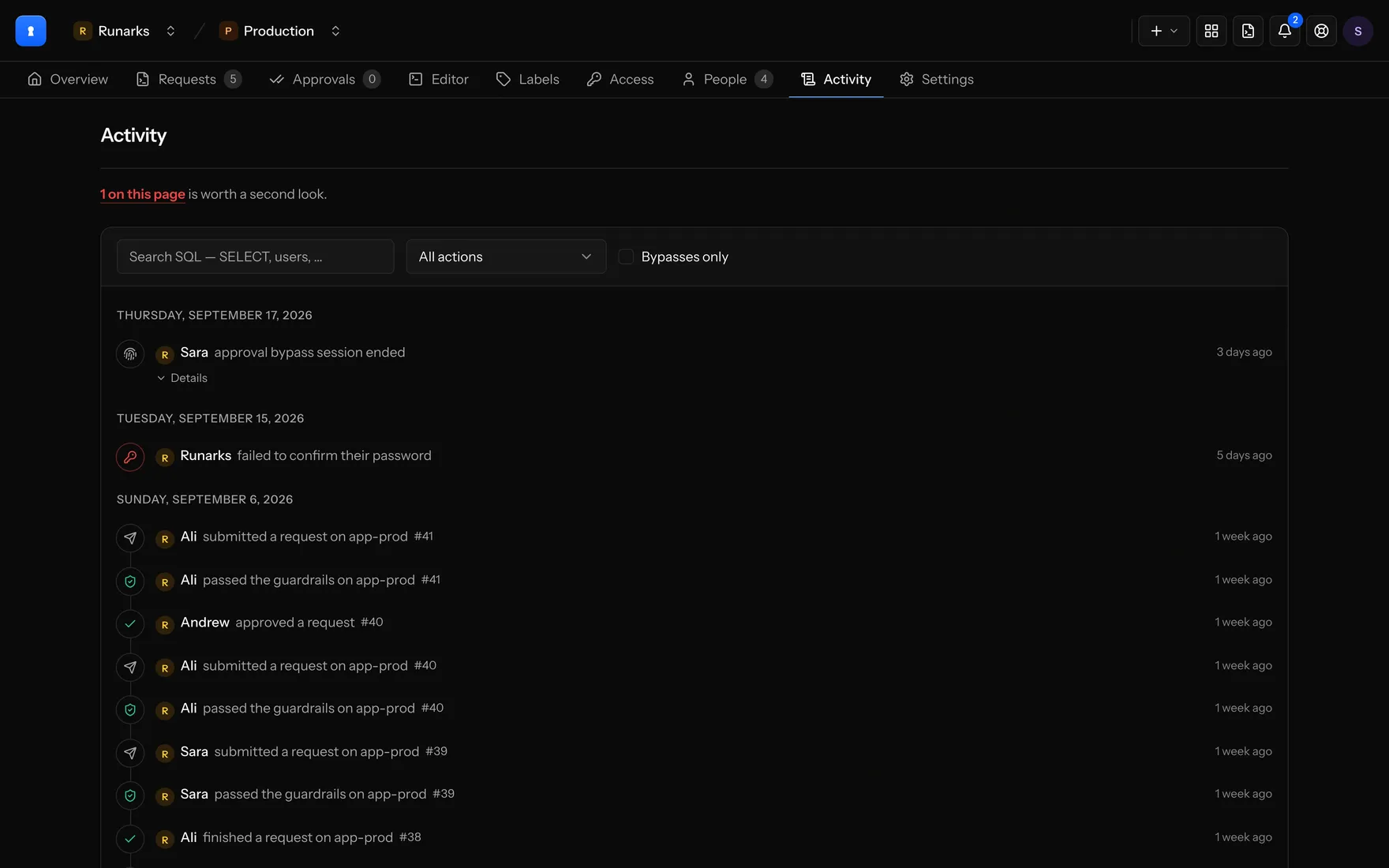Open request #40 link on Andrew approved row
The image size is (1389, 868).
372,623
